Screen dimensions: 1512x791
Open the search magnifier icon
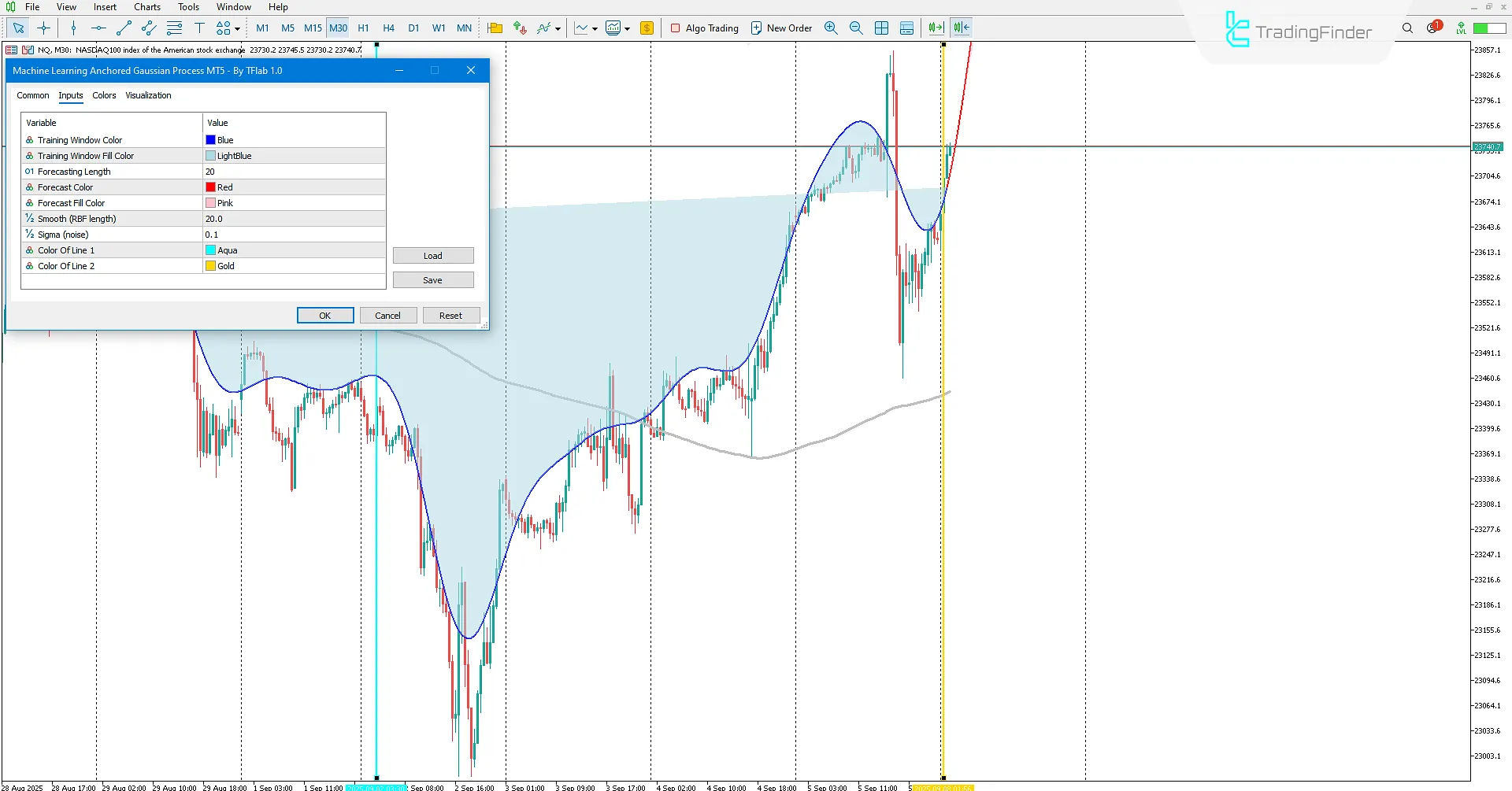[x=1407, y=28]
